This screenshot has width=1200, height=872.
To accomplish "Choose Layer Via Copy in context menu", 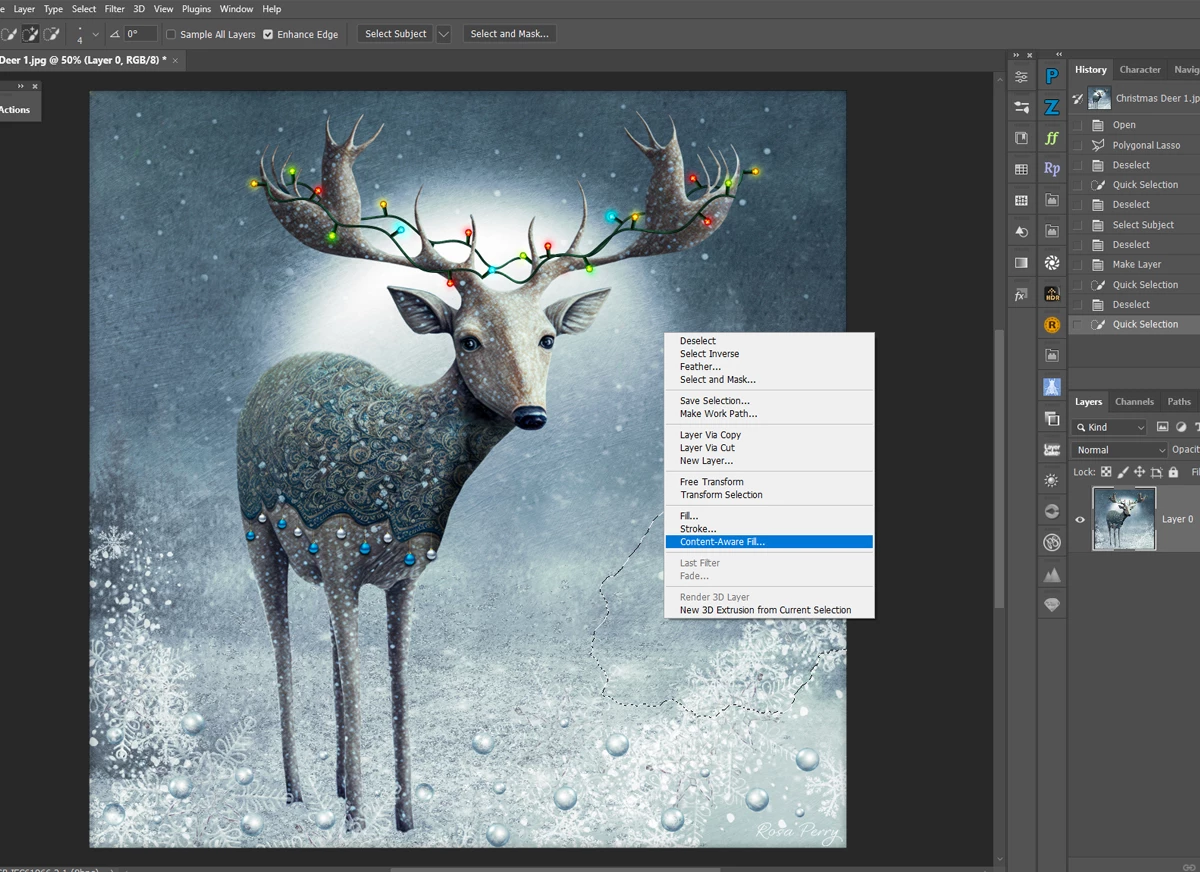I will click(x=710, y=435).
